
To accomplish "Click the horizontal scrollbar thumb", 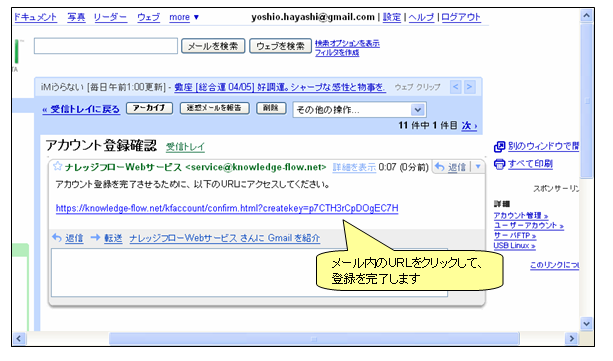I will pyautogui.click(x=314, y=339).
